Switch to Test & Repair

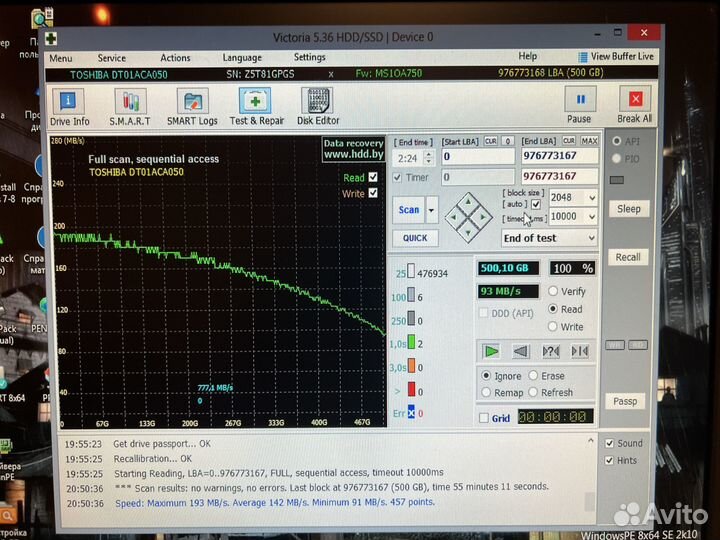pyautogui.click(x=256, y=107)
